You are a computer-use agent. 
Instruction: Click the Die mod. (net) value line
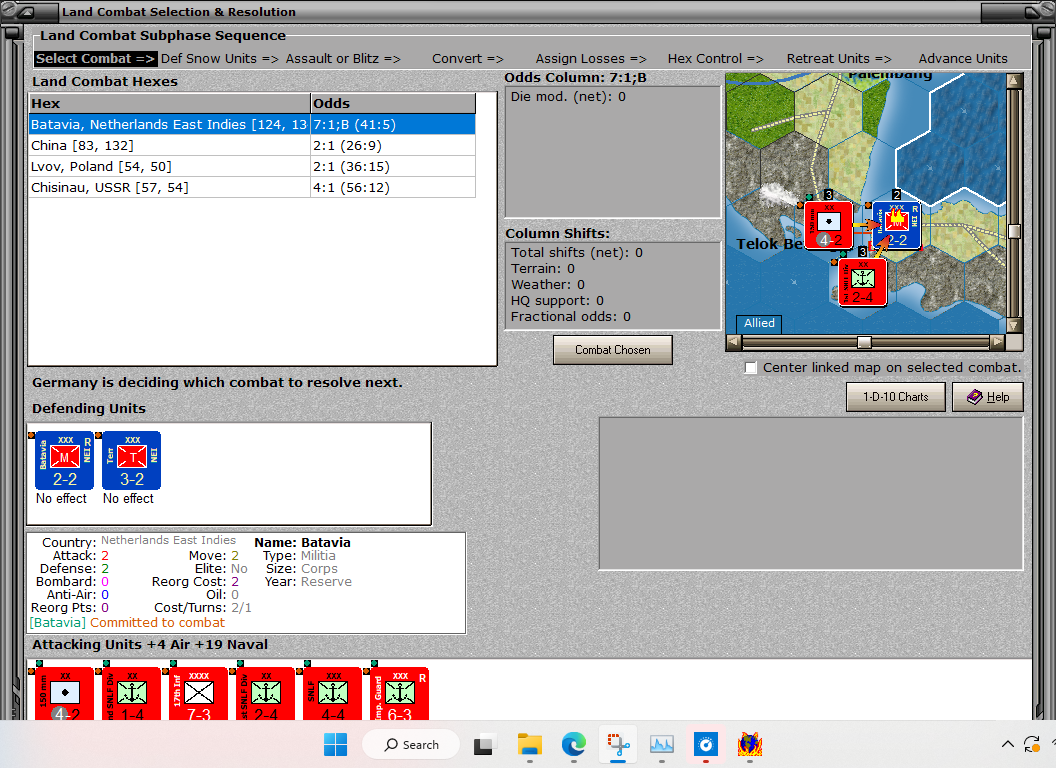[568, 97]
